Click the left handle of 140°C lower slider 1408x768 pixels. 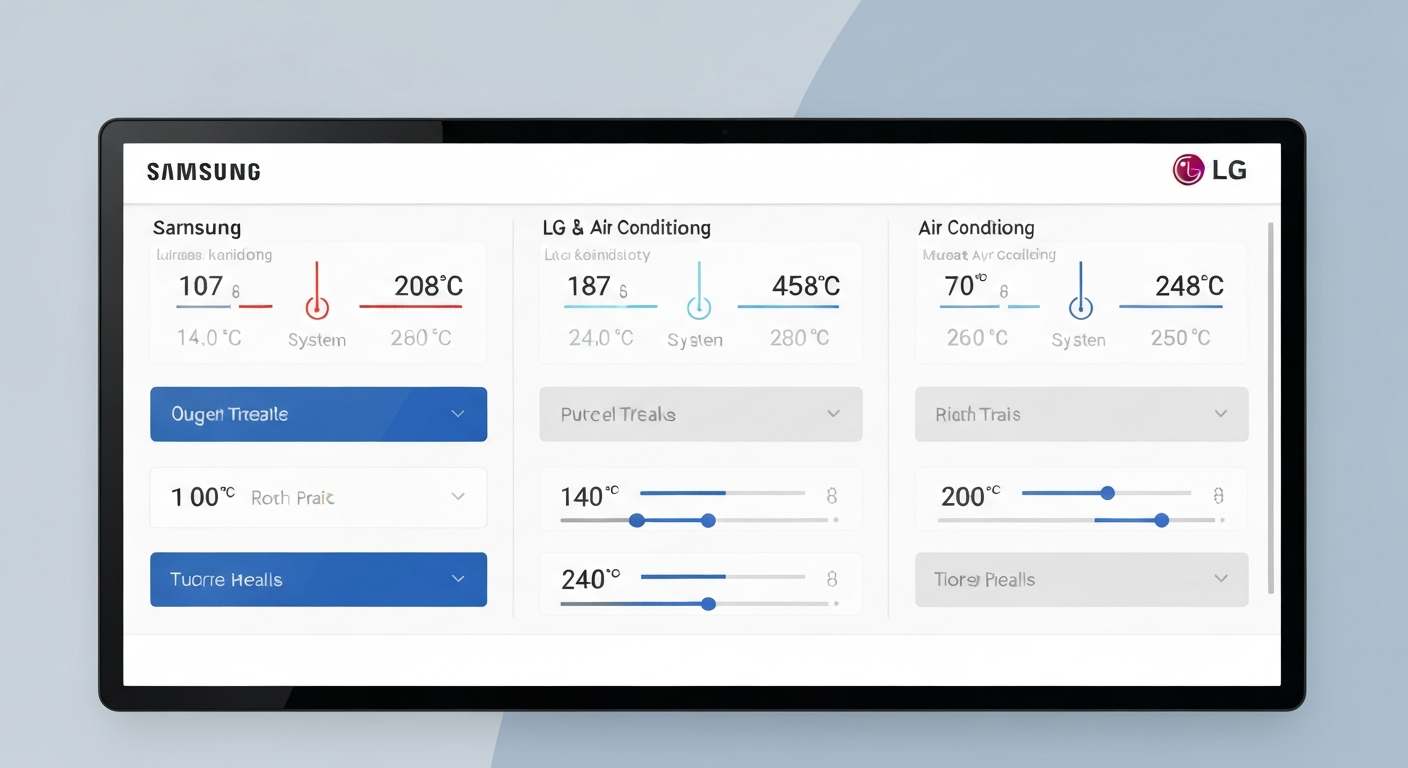pyautogui.click(x=637, y=520)
